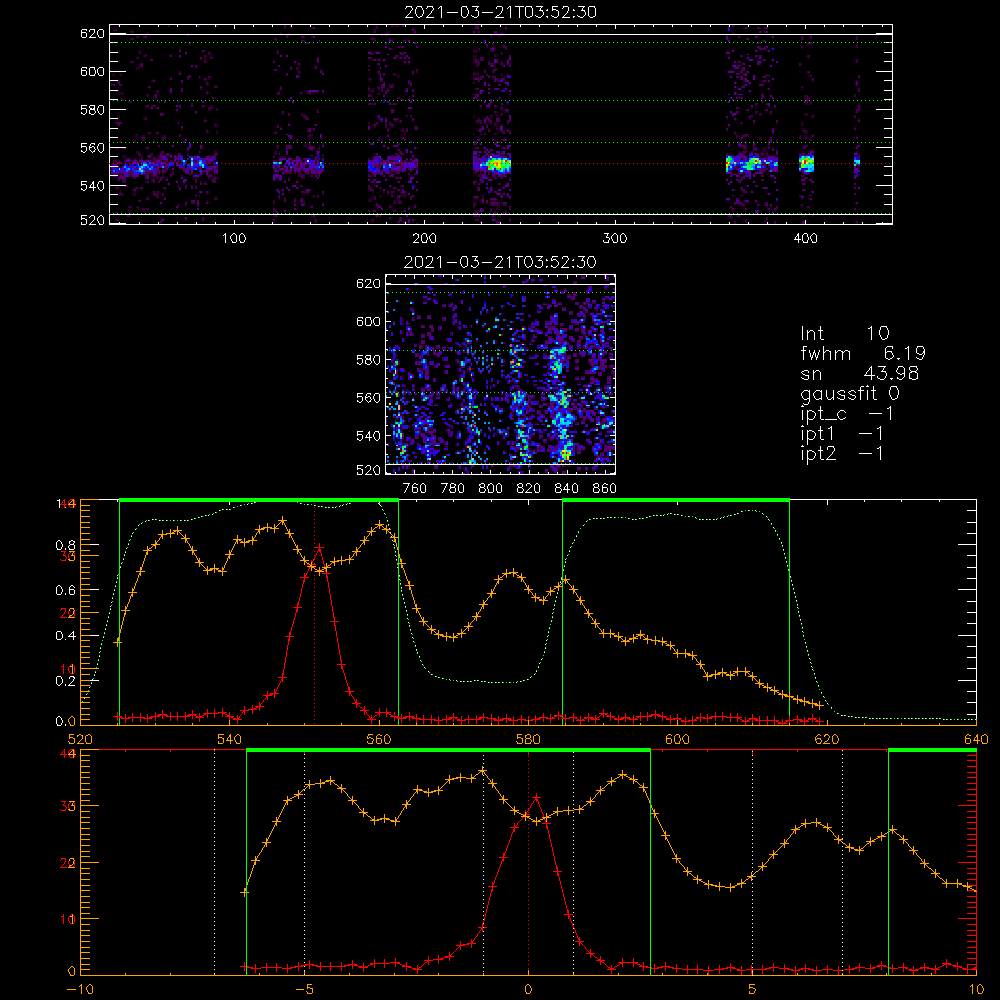
Task: Click y-axis label 560 of the square image panel
Action: pos(368,398)
